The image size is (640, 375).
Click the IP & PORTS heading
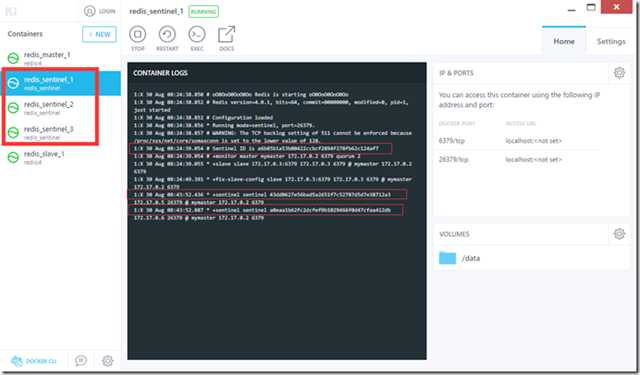coord(456,73)
